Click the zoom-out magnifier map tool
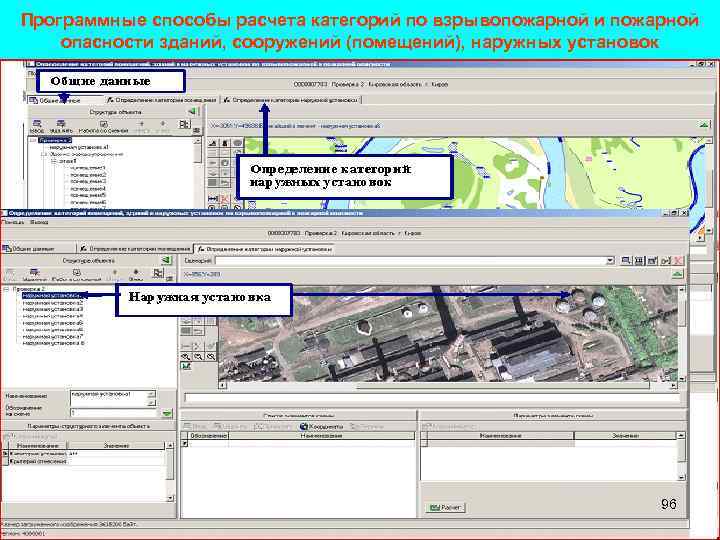This screenshot has width=720, height=540. click(198, 356)
